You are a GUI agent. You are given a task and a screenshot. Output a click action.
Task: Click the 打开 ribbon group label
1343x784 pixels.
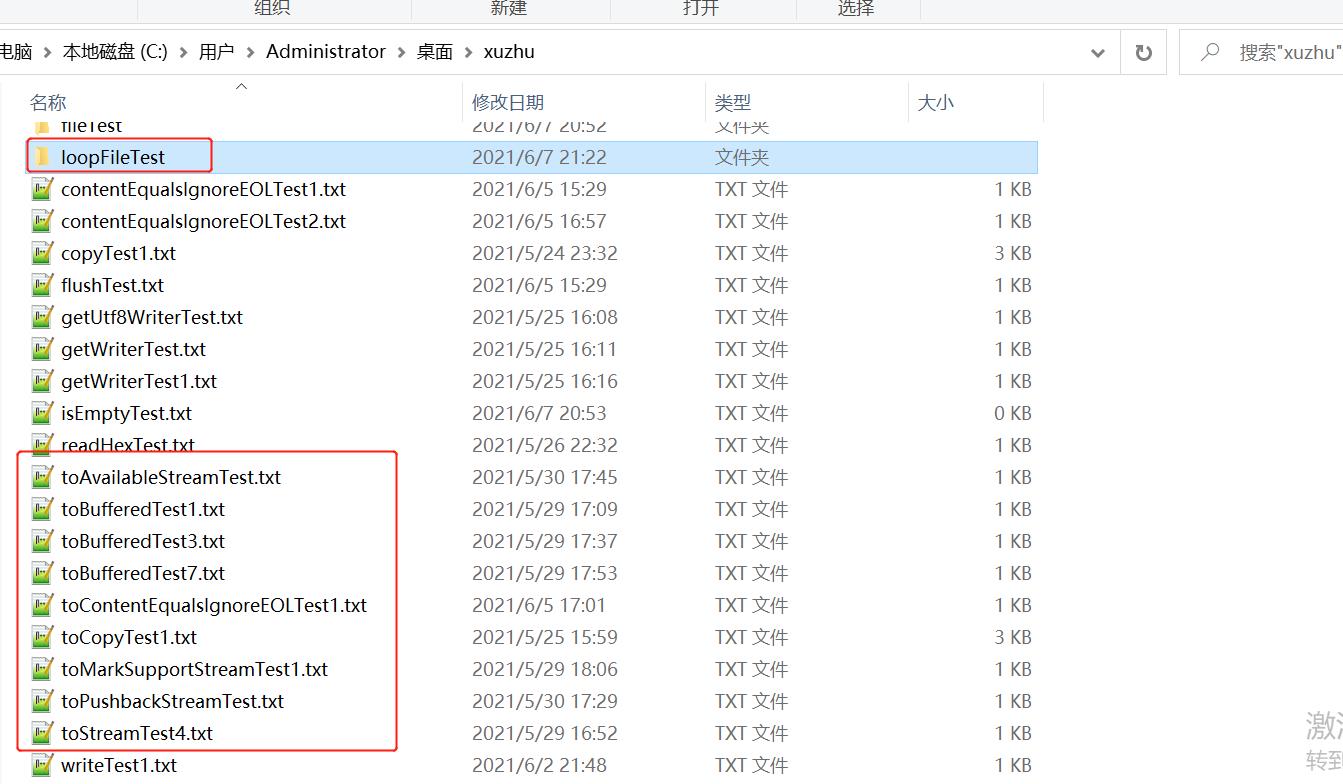(701, 8)
